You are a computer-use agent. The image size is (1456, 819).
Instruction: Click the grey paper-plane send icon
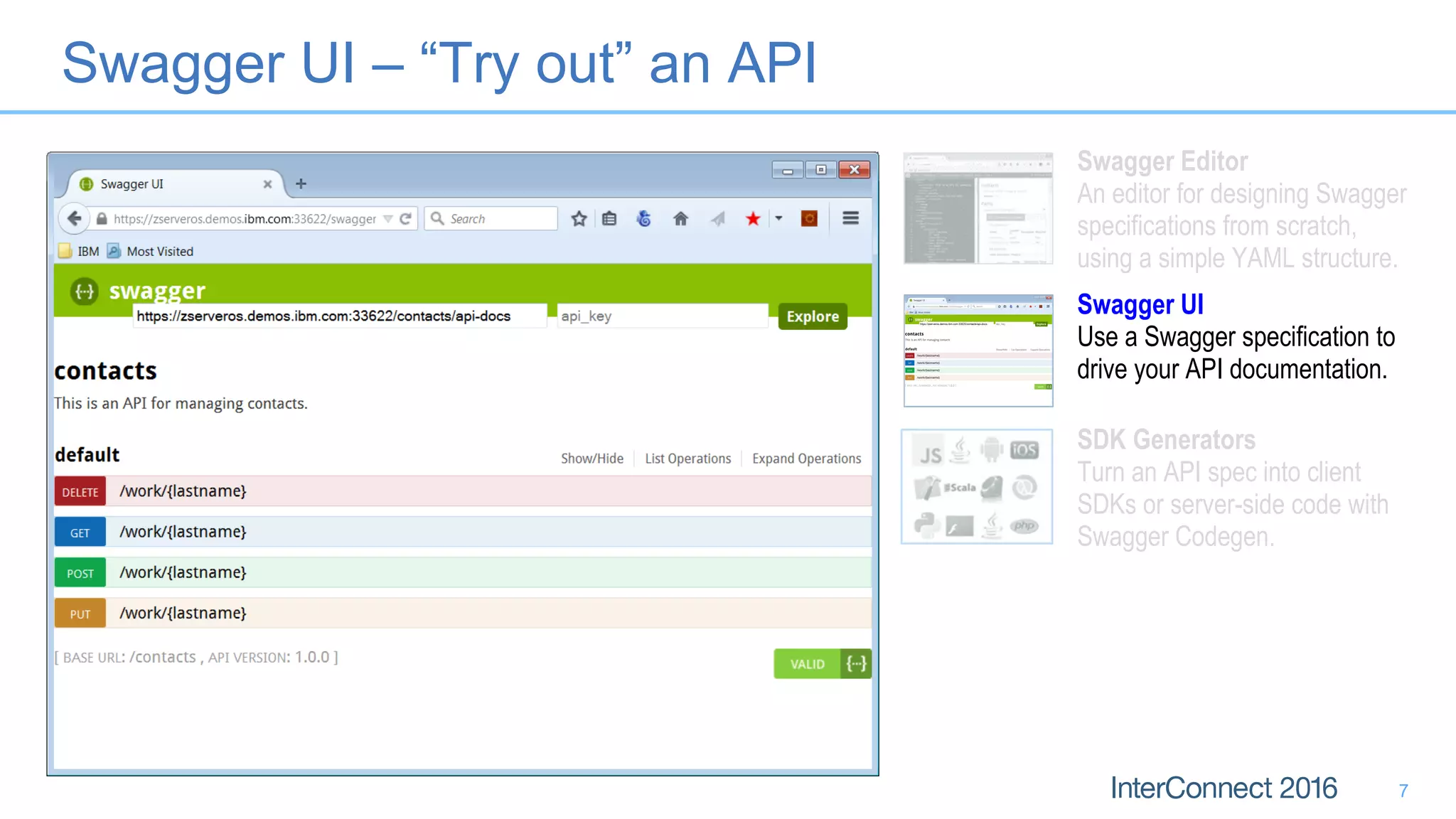point(717,218)
